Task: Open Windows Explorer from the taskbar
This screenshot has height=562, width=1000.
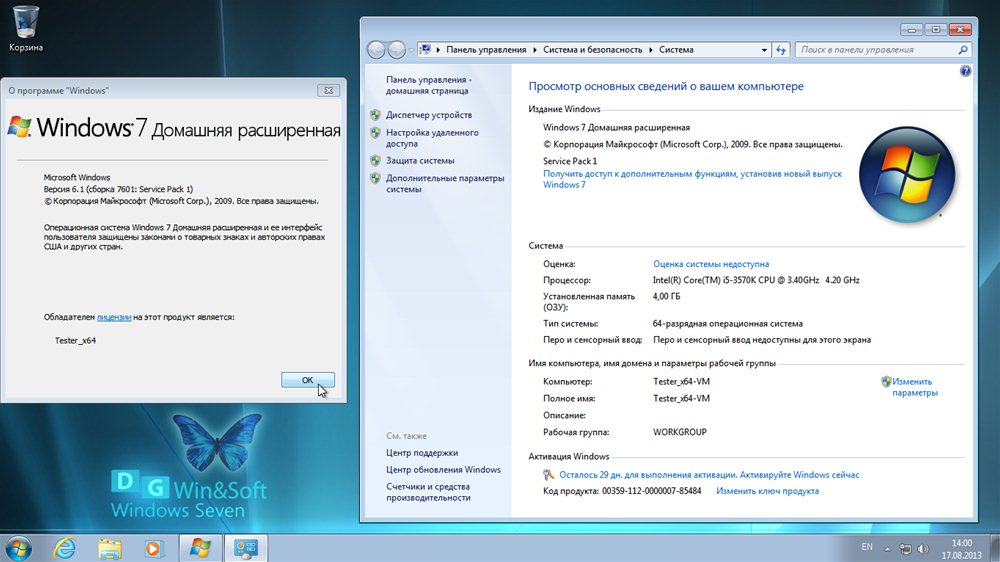Action: click(x=110, y=547)
